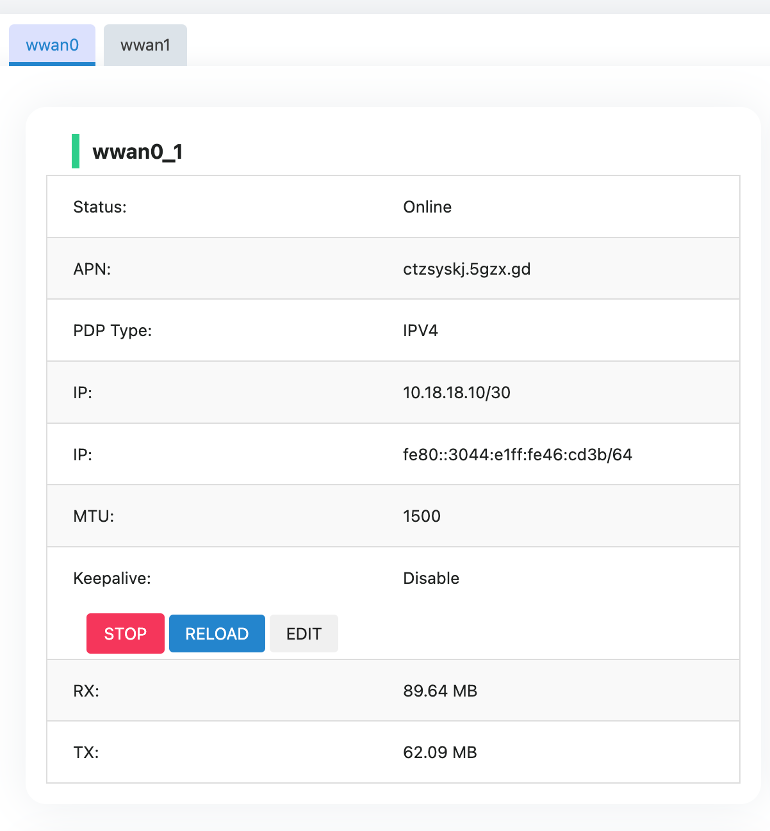Click the APN row label
The height and width of the screenshot is (831, 770).
[88, 269]
